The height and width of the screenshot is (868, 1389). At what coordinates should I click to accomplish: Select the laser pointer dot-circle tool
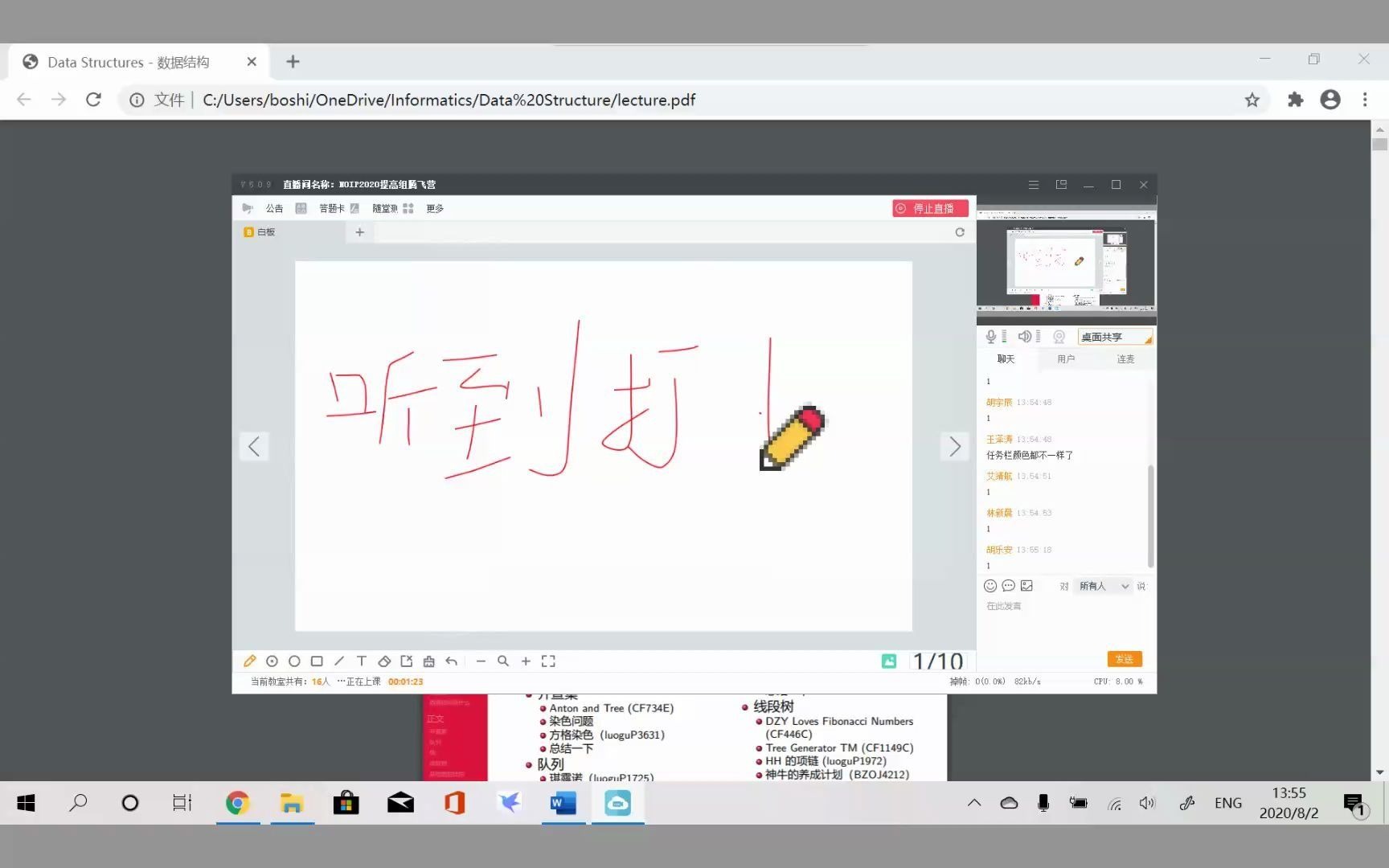[x=272, y=661]
